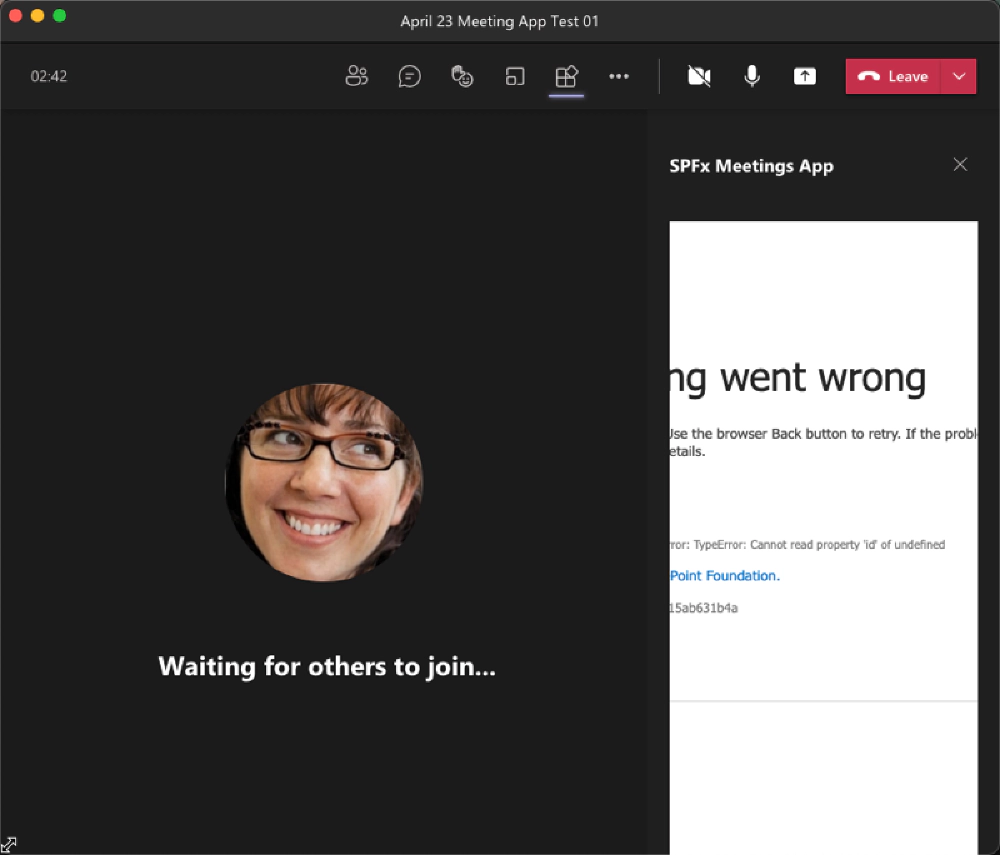Click the 'went wrong' heading

pyautogui.click(x=823, y=377)
